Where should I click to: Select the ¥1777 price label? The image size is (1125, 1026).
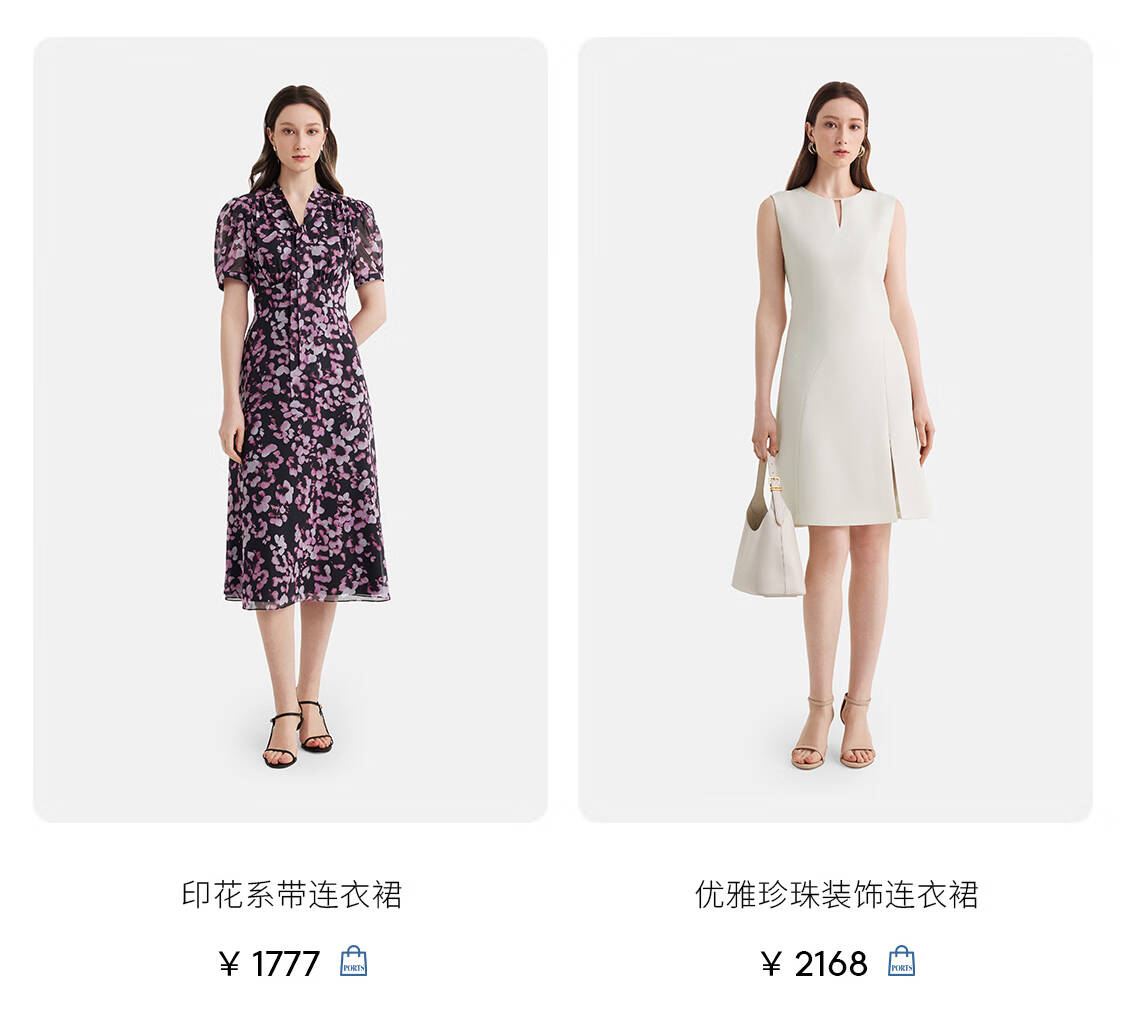(269, 964)
